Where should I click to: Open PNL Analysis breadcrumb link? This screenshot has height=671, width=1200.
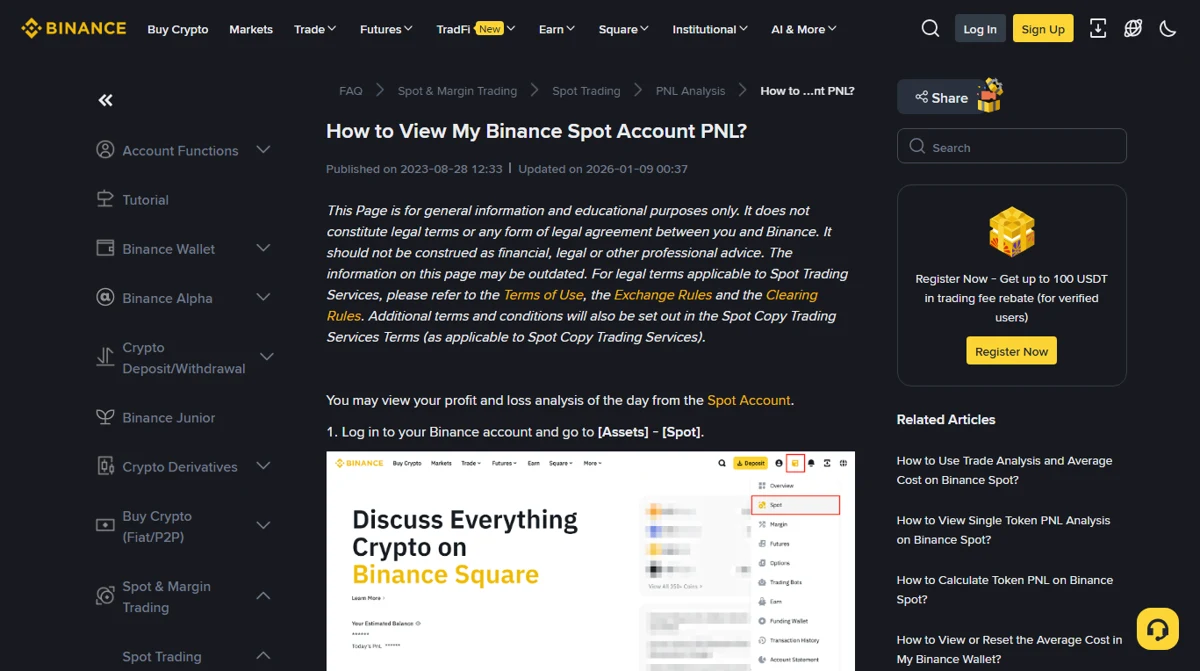coord(690,91)
